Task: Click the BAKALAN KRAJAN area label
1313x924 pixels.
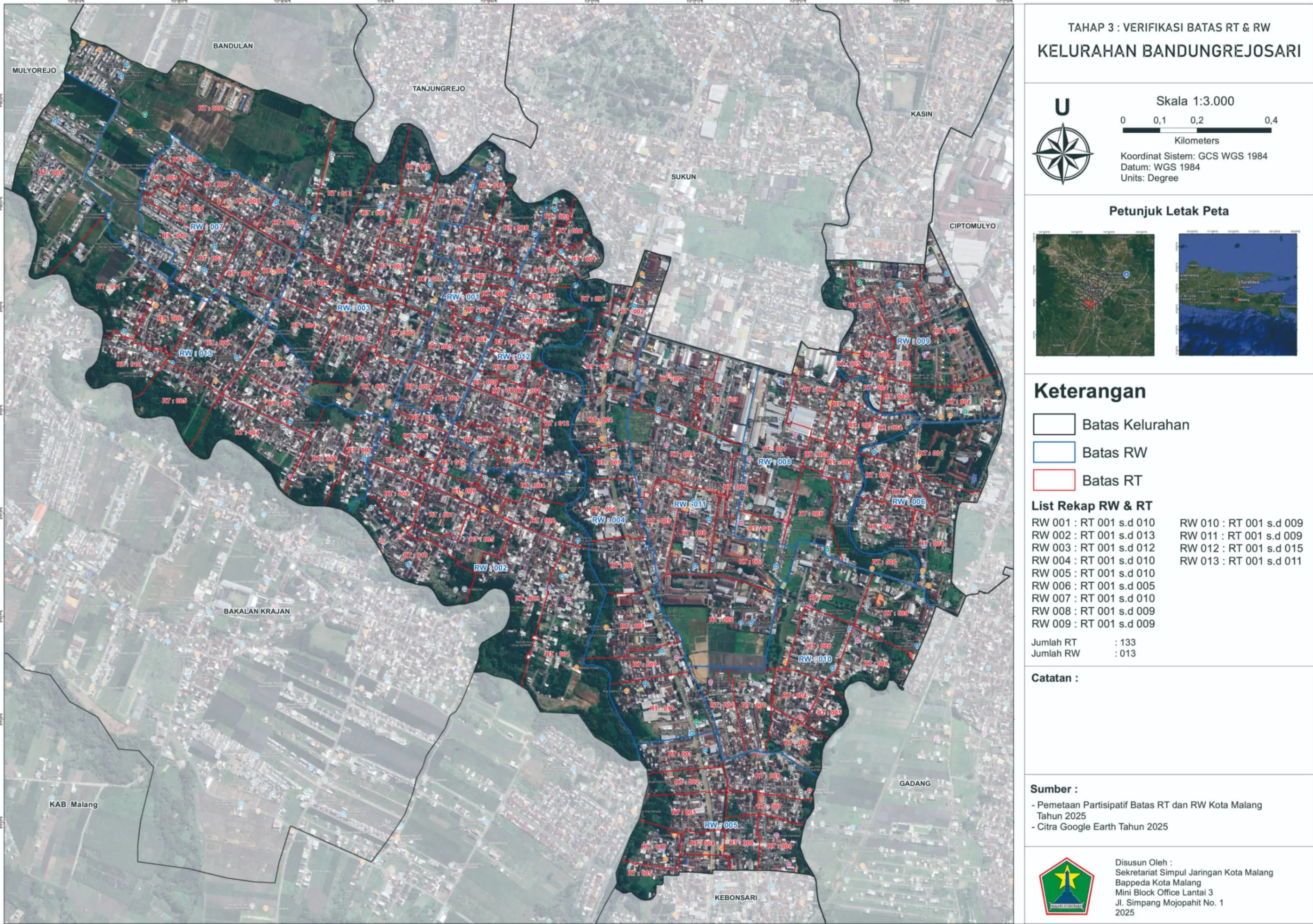Action: tap(257, 611)
